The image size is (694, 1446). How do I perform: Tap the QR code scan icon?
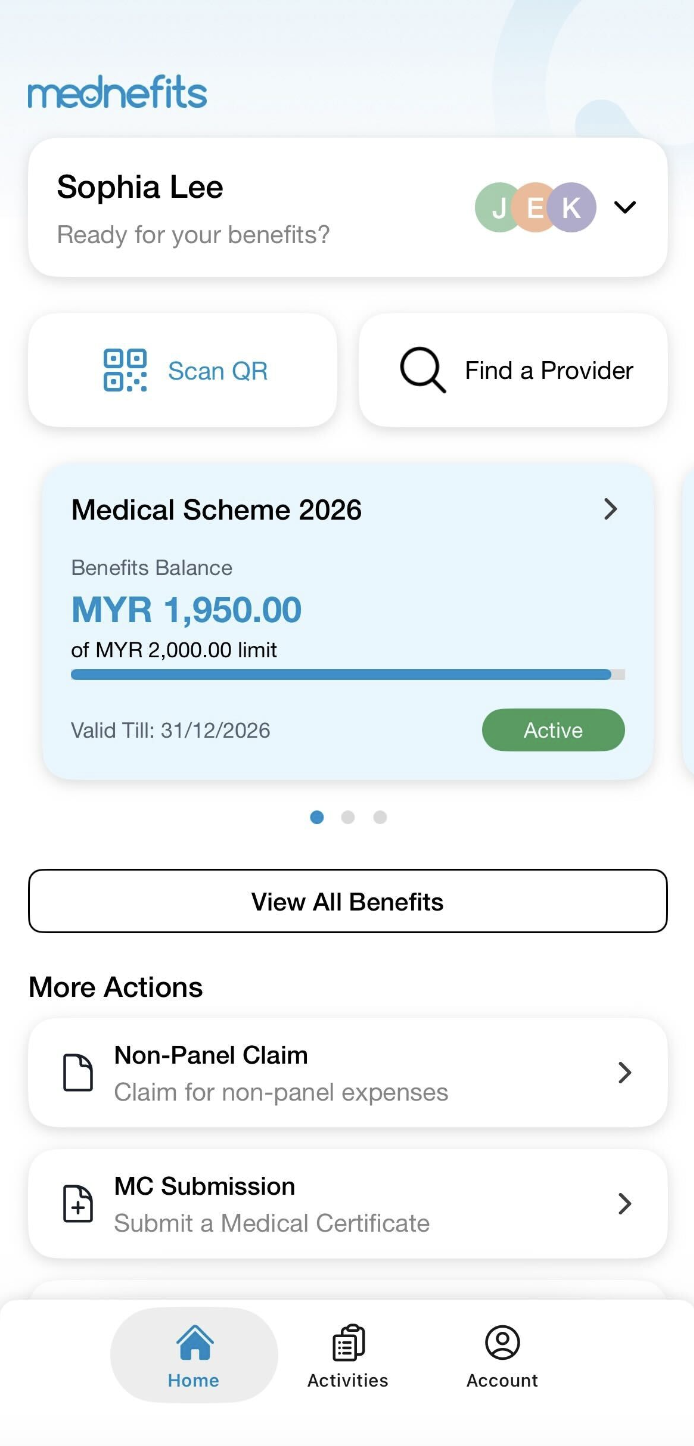pyautogui.click(x=125, y=370)
